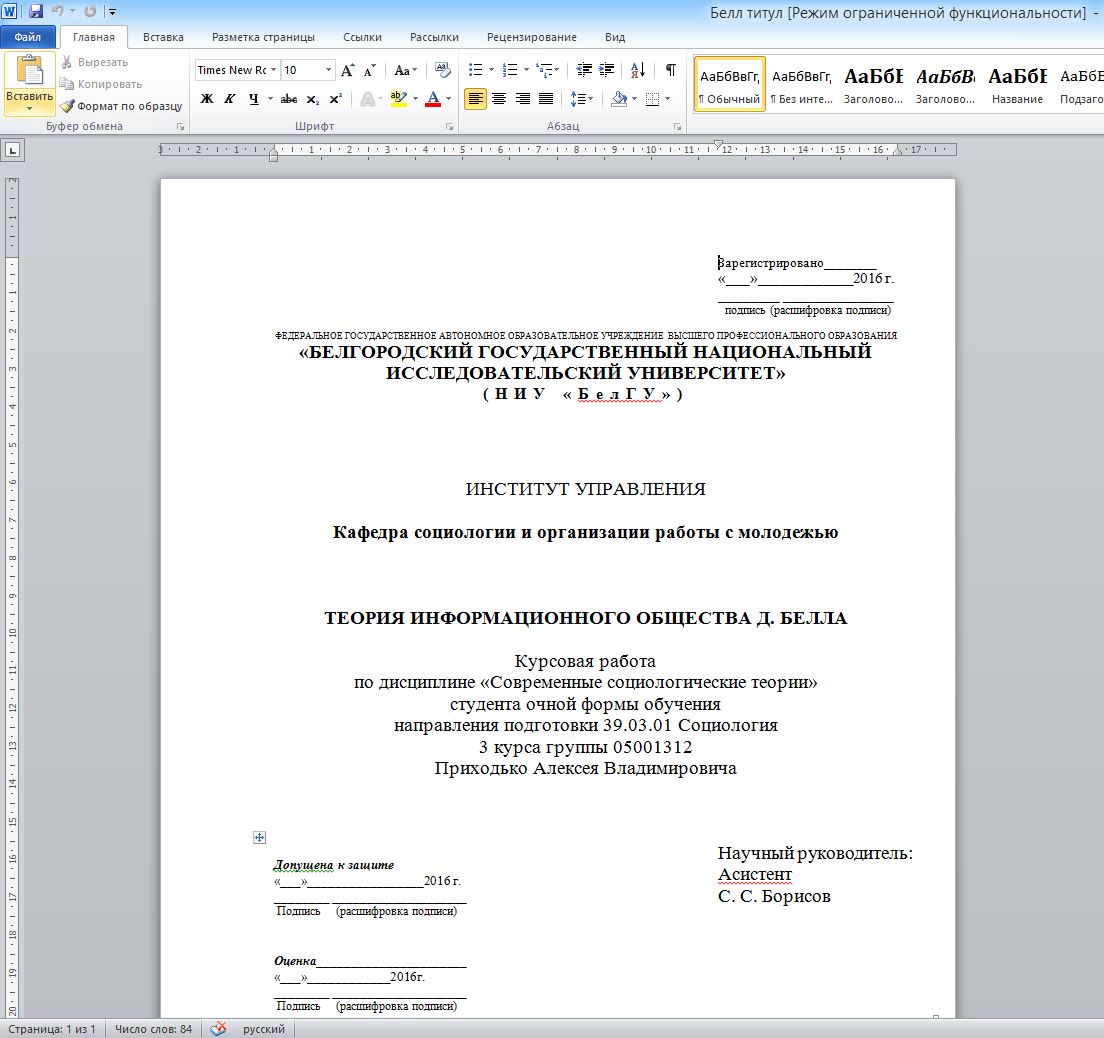This screenshot has width=1104, height=1038.
Task: Click the Число слов: 84 status entry
Action: tap(153, 1029)
